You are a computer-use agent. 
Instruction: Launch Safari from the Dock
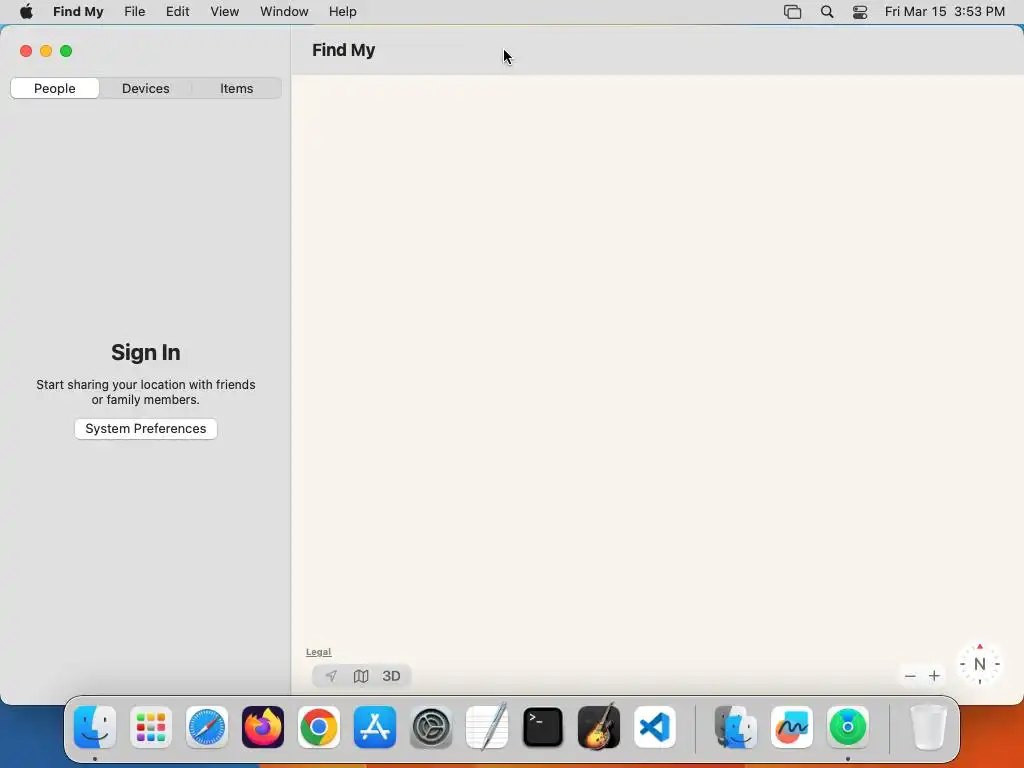tap(207, 727)
